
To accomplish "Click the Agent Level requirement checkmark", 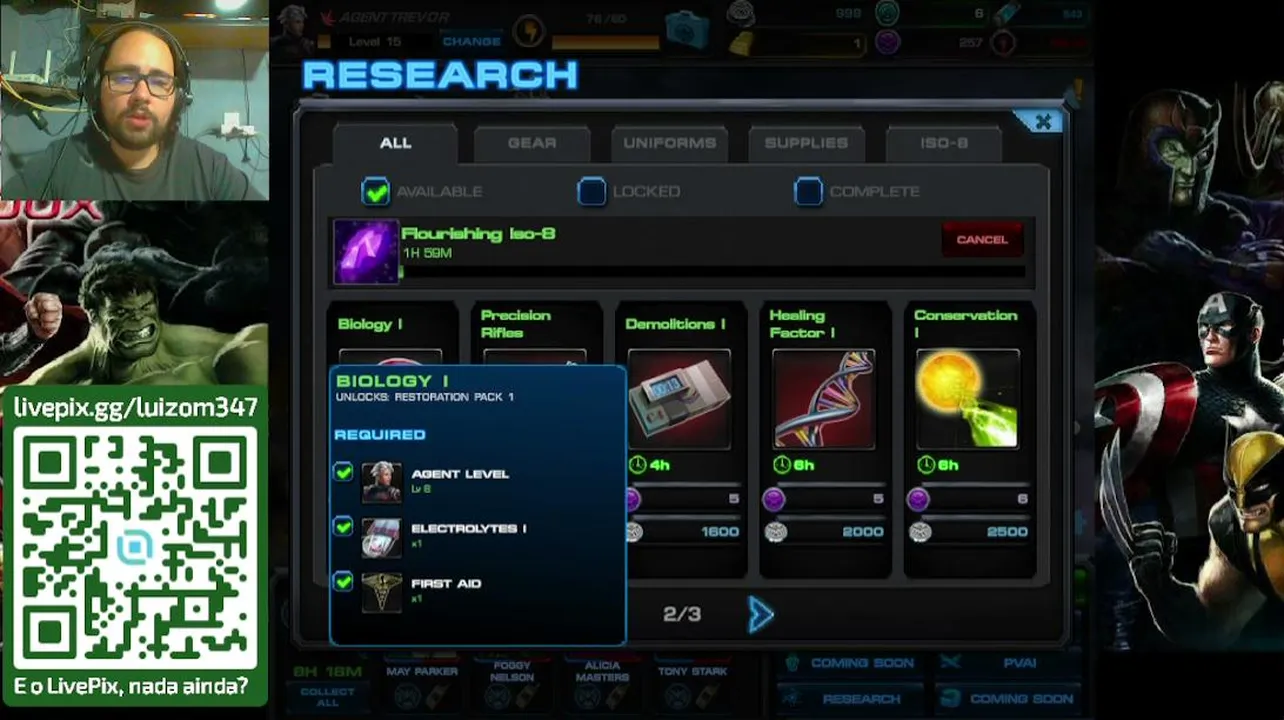I will 344,471.
